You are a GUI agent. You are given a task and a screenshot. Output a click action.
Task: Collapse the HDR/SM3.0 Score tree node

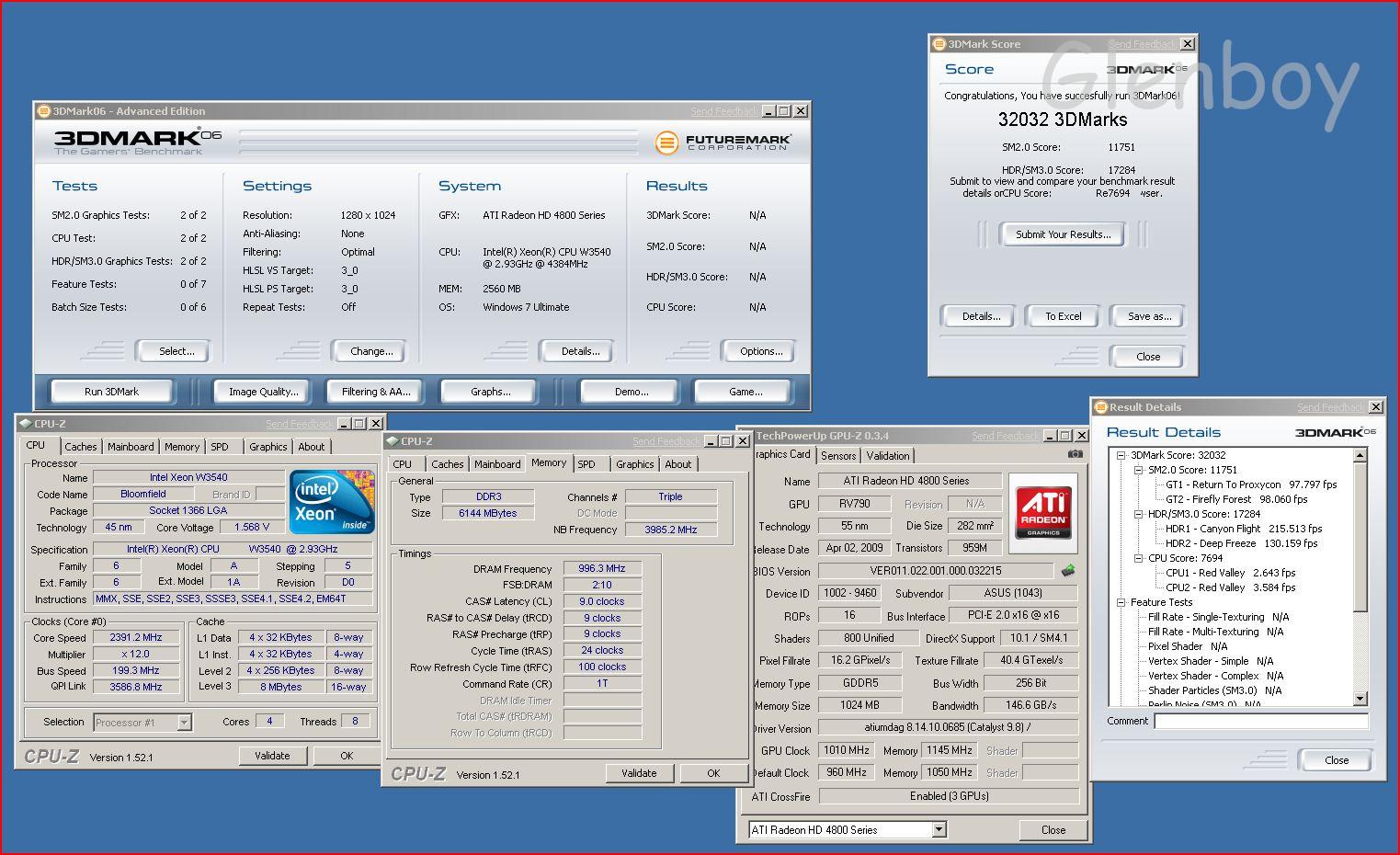click(x=1138, y=514)
